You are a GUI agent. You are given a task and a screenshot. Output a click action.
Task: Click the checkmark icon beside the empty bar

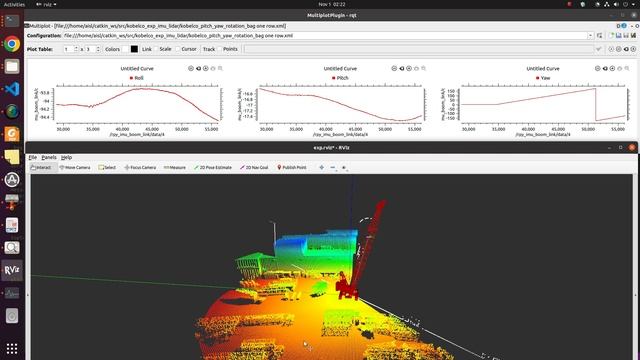(x=599, y=49)
